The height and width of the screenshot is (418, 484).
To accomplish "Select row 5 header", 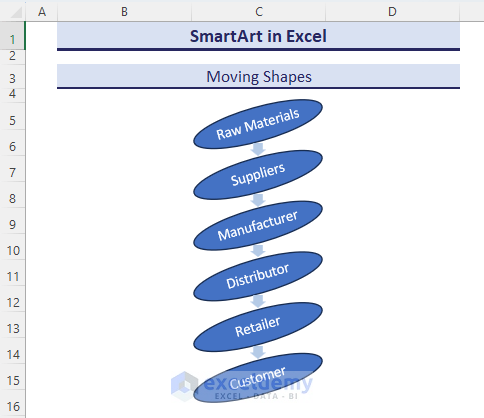I will click(x=12, y=116).
